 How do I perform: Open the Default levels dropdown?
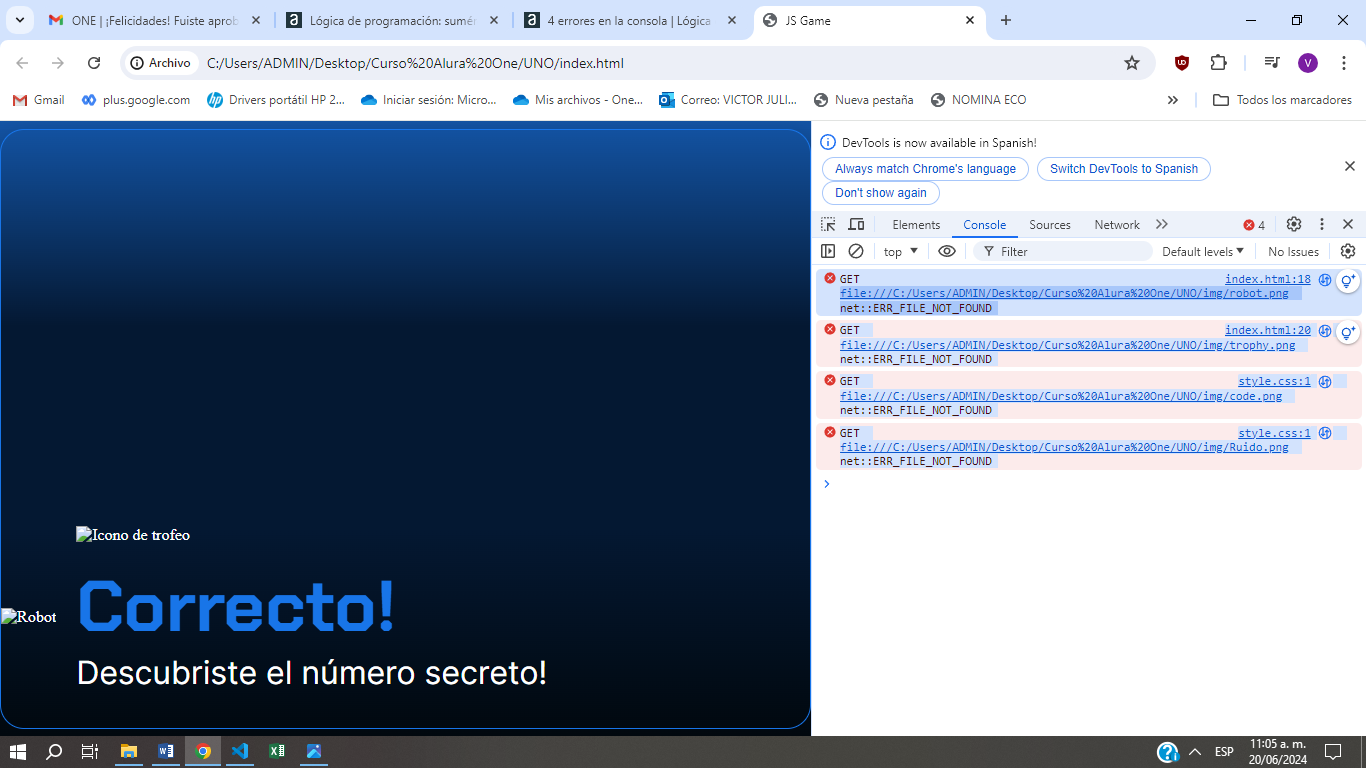(1203, 252)
